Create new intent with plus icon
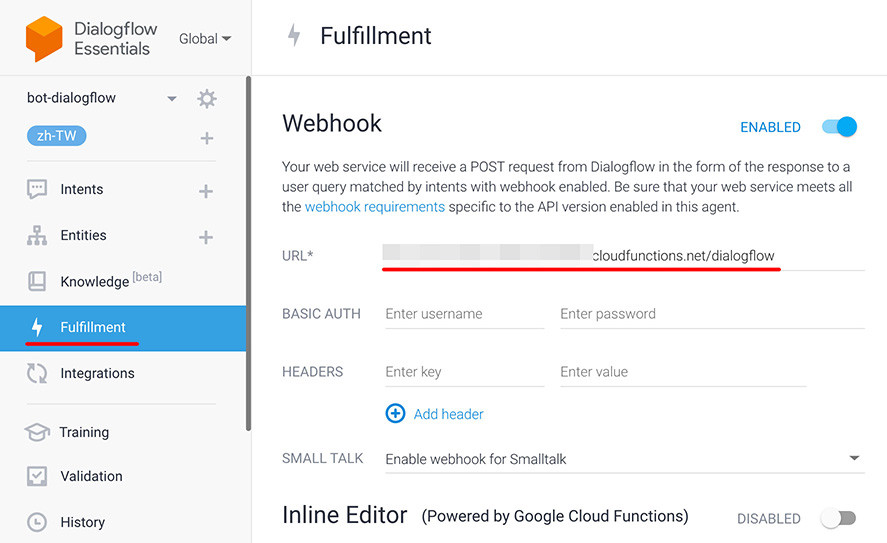887x543 pixels. (206, 190)
